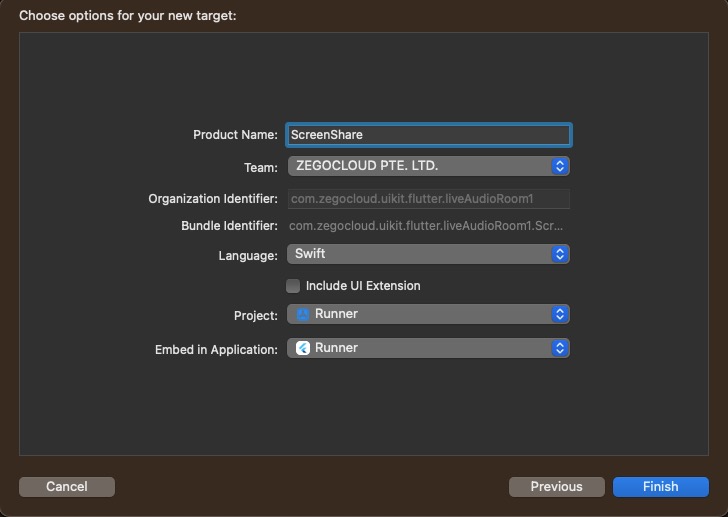Viewport: 728px width, 517px height.
Task: Go back with the Previous button
Action: coord(557,487)
